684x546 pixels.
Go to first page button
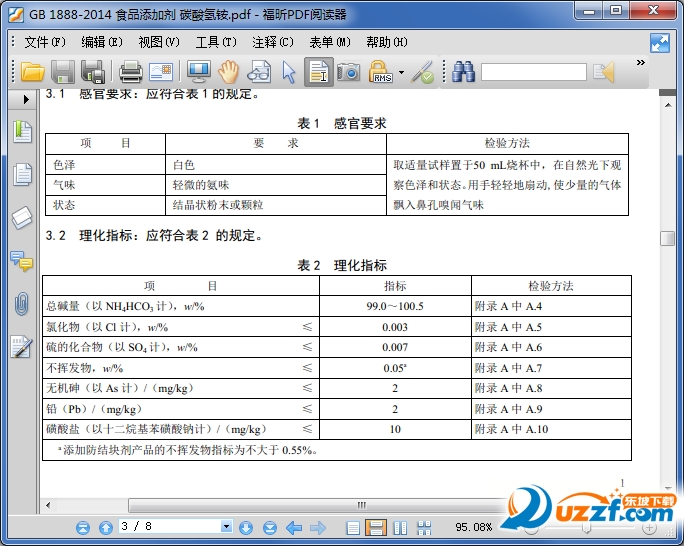click(83, 528)
